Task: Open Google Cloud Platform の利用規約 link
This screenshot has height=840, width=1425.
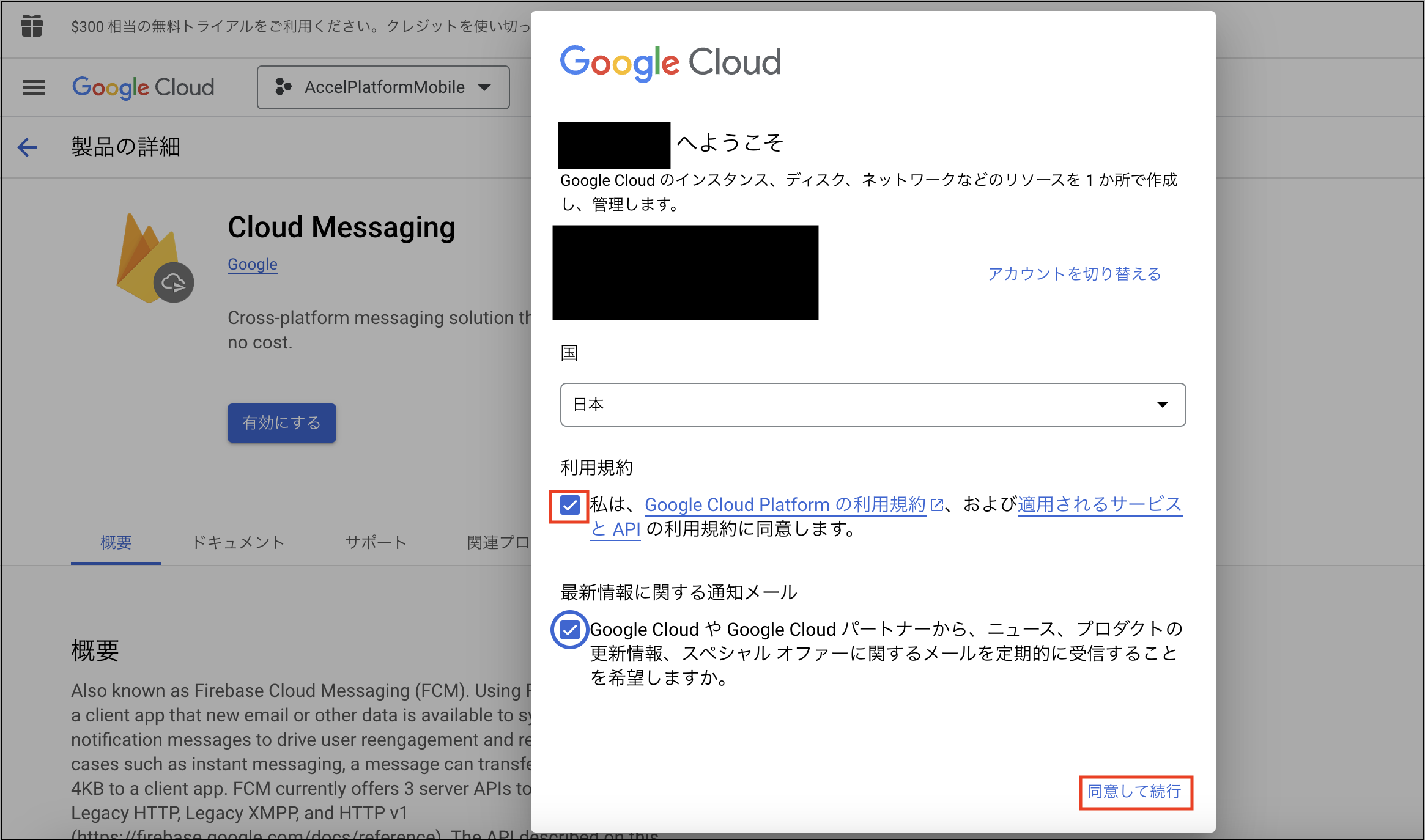Action: coord(785,505)
